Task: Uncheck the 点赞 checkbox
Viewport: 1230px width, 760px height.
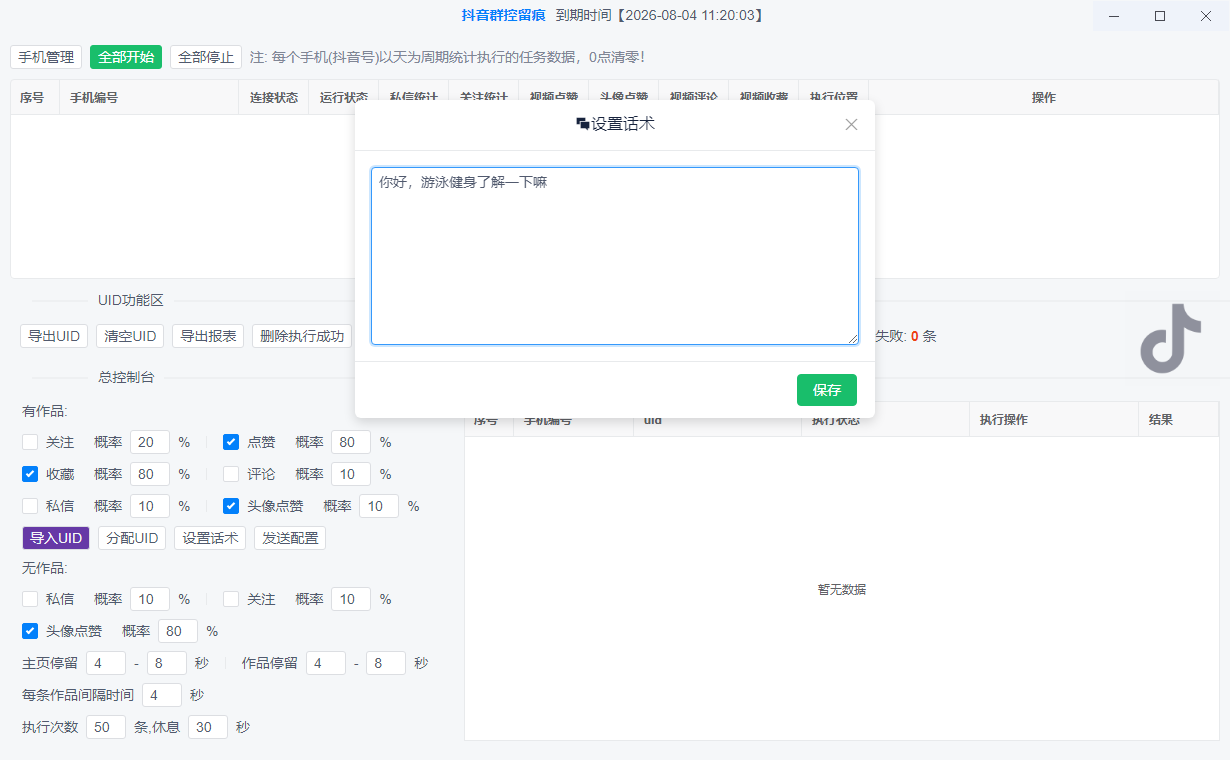Action: coord(231,442)
